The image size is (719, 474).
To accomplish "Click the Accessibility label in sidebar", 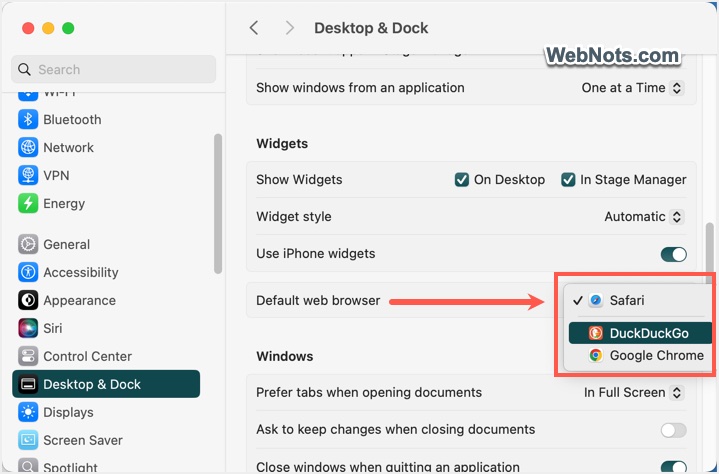I will tap(81, 272).
